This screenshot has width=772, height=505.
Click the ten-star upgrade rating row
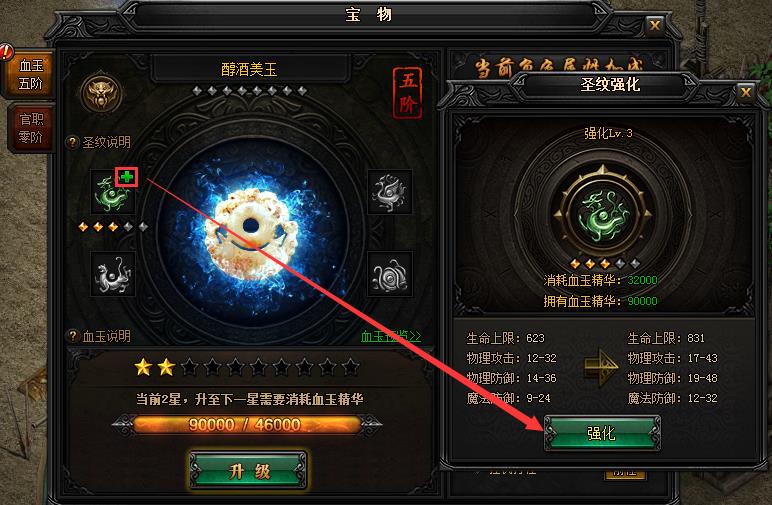[x=247, y=367]
